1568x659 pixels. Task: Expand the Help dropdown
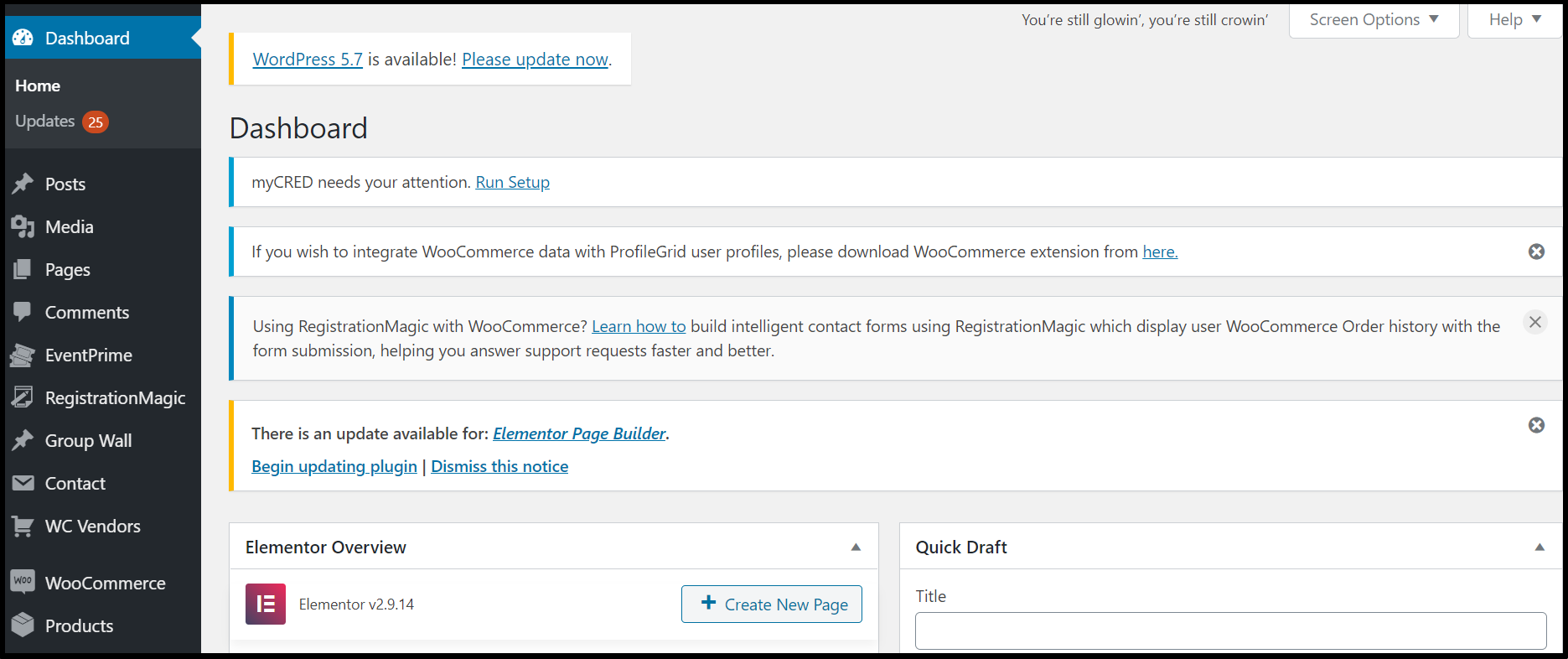(x=1514, y=19)
